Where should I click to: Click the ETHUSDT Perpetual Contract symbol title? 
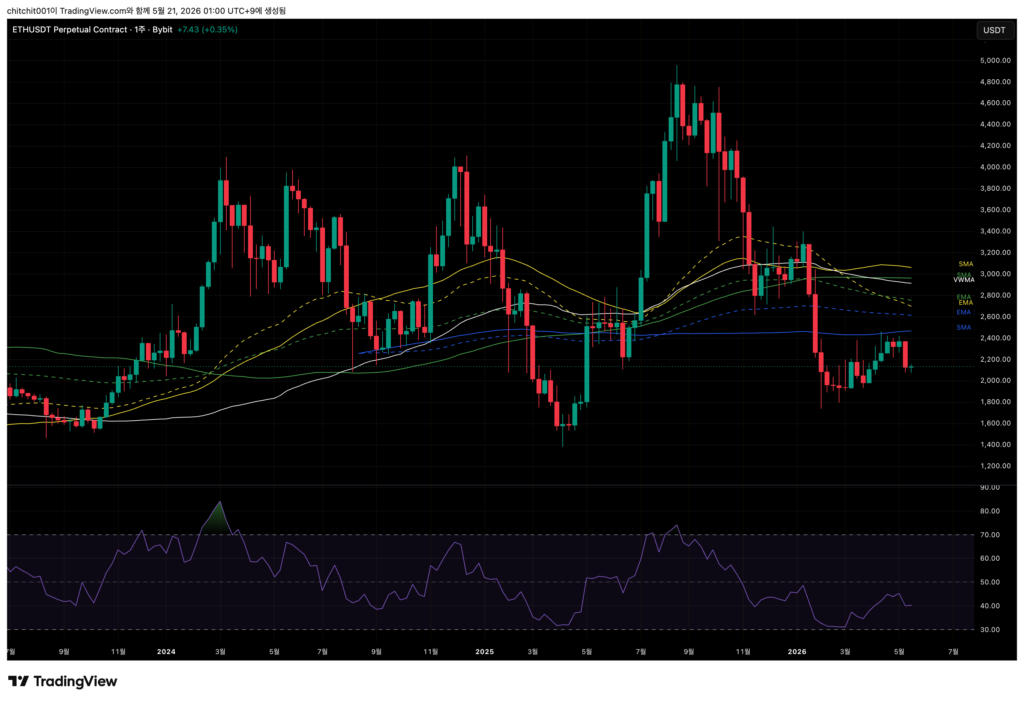click(x=71, y=29)
